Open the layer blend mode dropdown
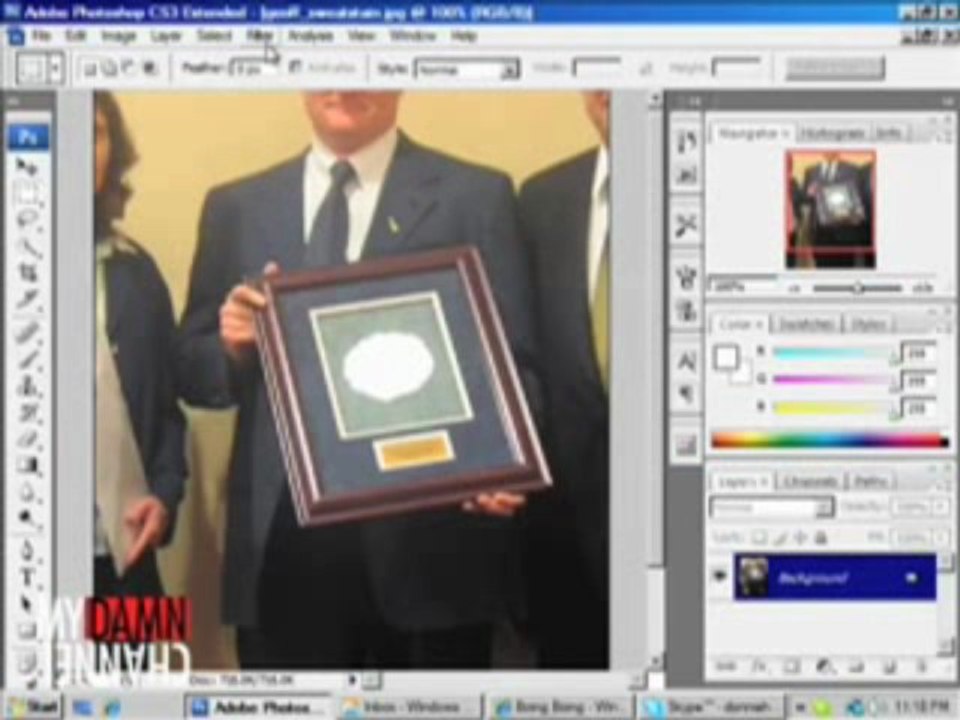The width and height of the screenshot is (960, 720). [x=771, y=508]
